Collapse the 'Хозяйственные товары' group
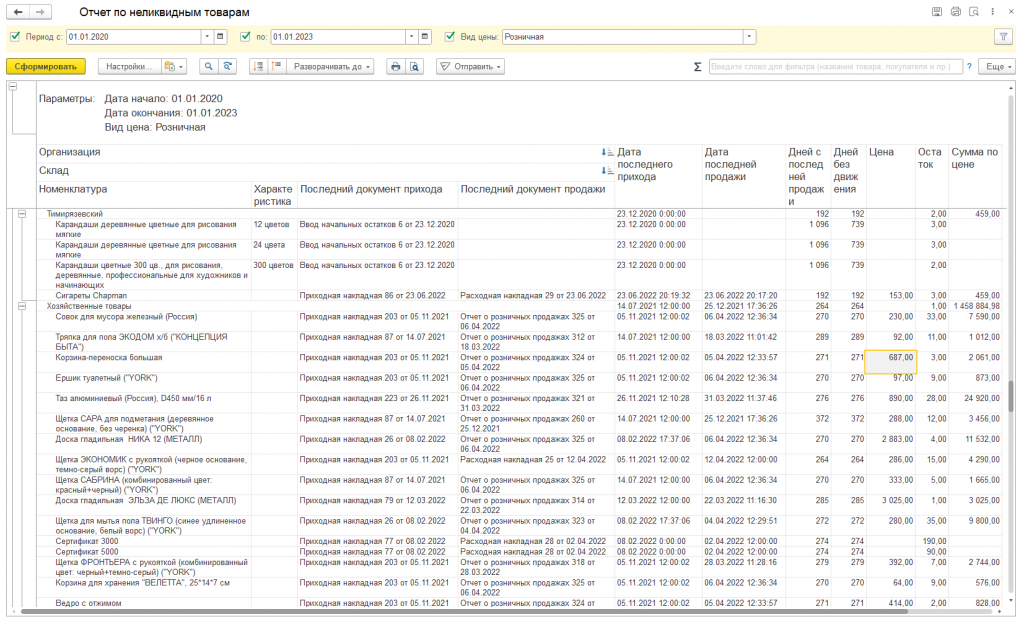Image resolution: width=1024 pixels, height=622 pixels. point(23,306)
